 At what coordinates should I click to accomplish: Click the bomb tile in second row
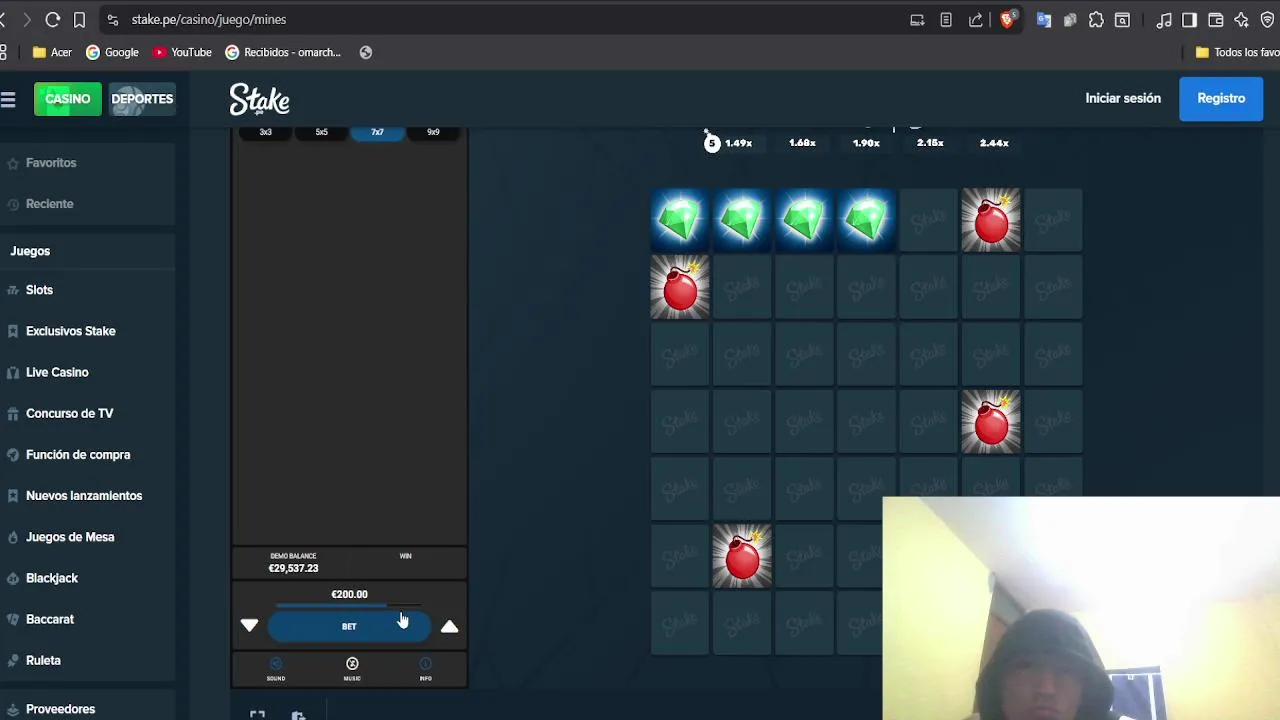pos(680,288)
